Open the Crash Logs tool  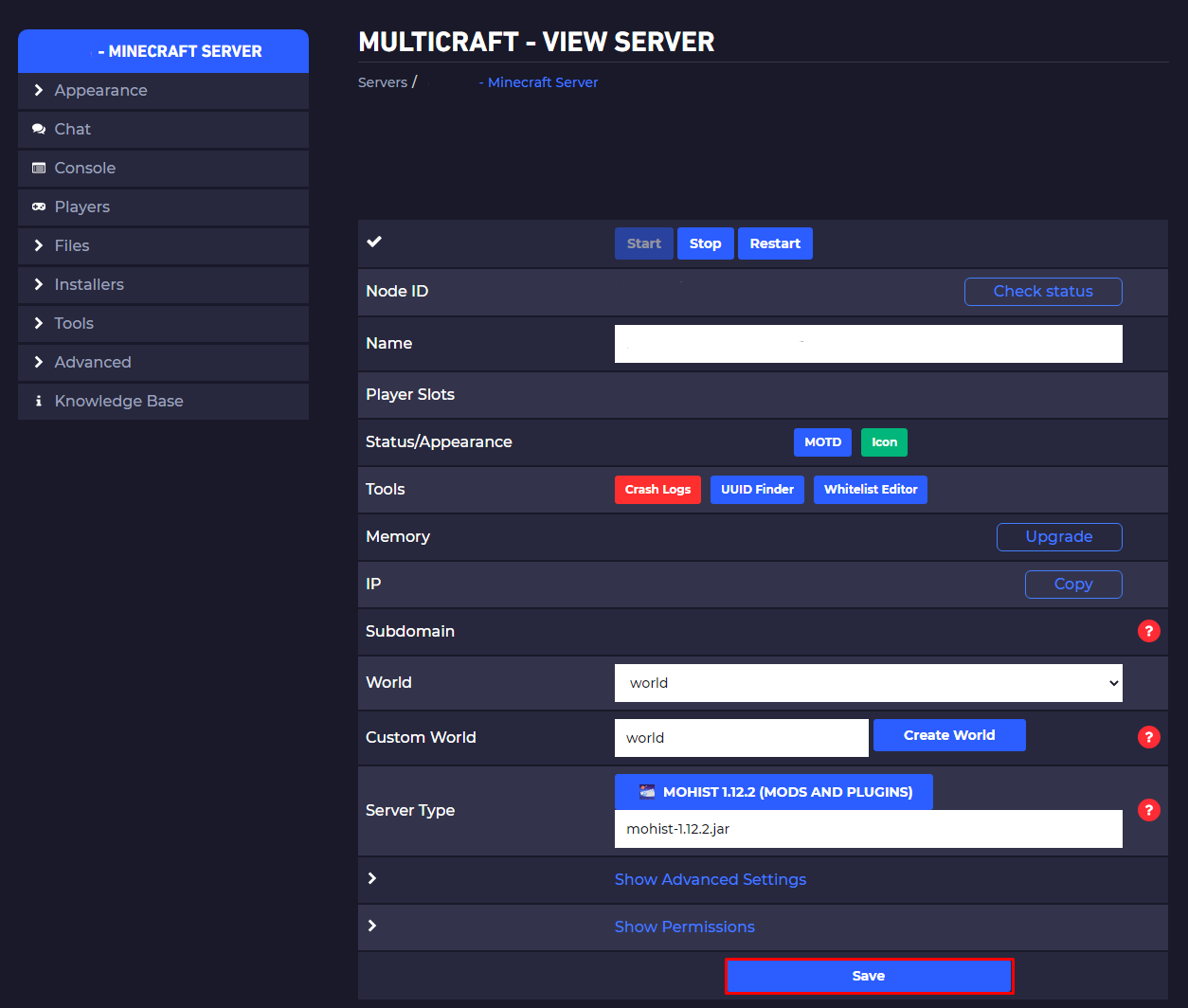pos(657,490)
